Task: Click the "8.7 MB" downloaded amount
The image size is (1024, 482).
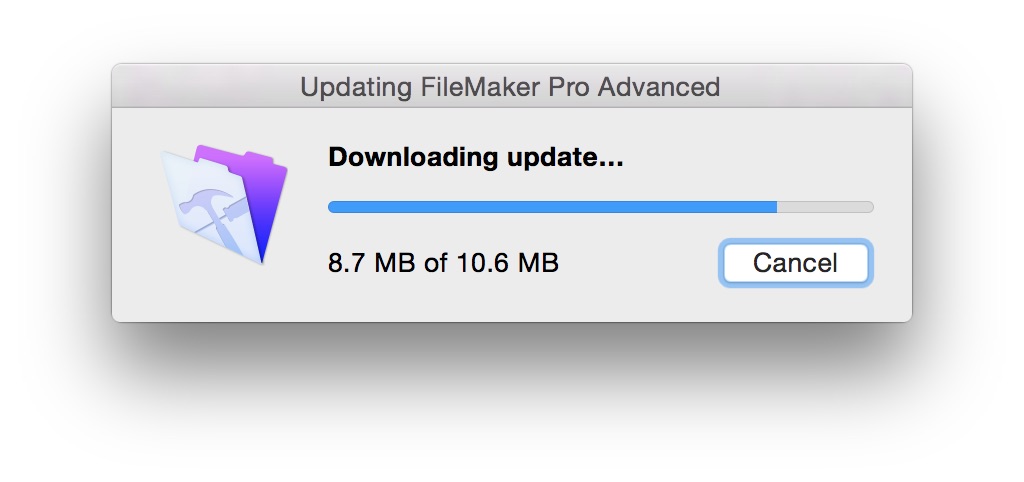Action: 371,263
